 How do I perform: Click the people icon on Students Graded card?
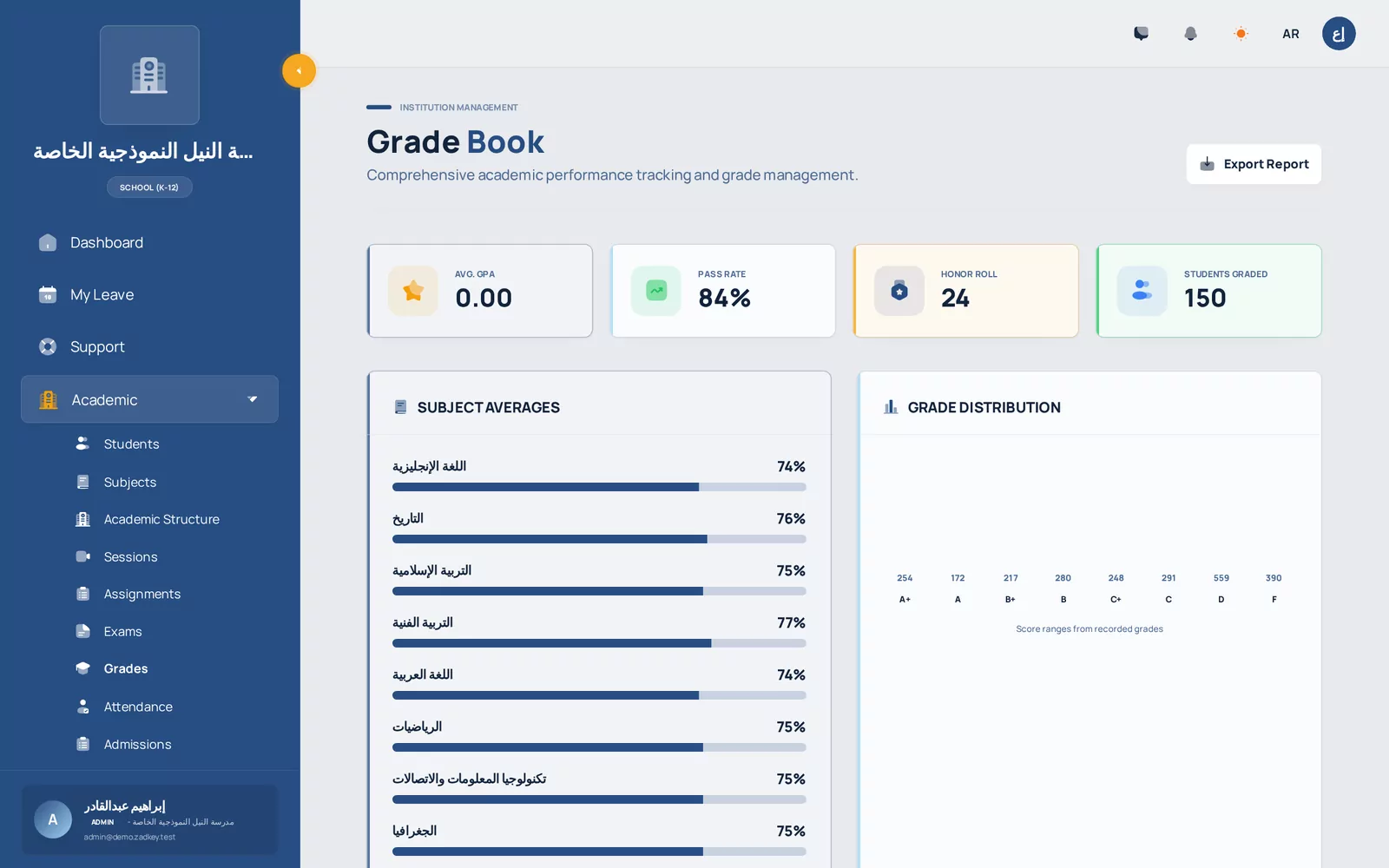(x=1142, y=291)
